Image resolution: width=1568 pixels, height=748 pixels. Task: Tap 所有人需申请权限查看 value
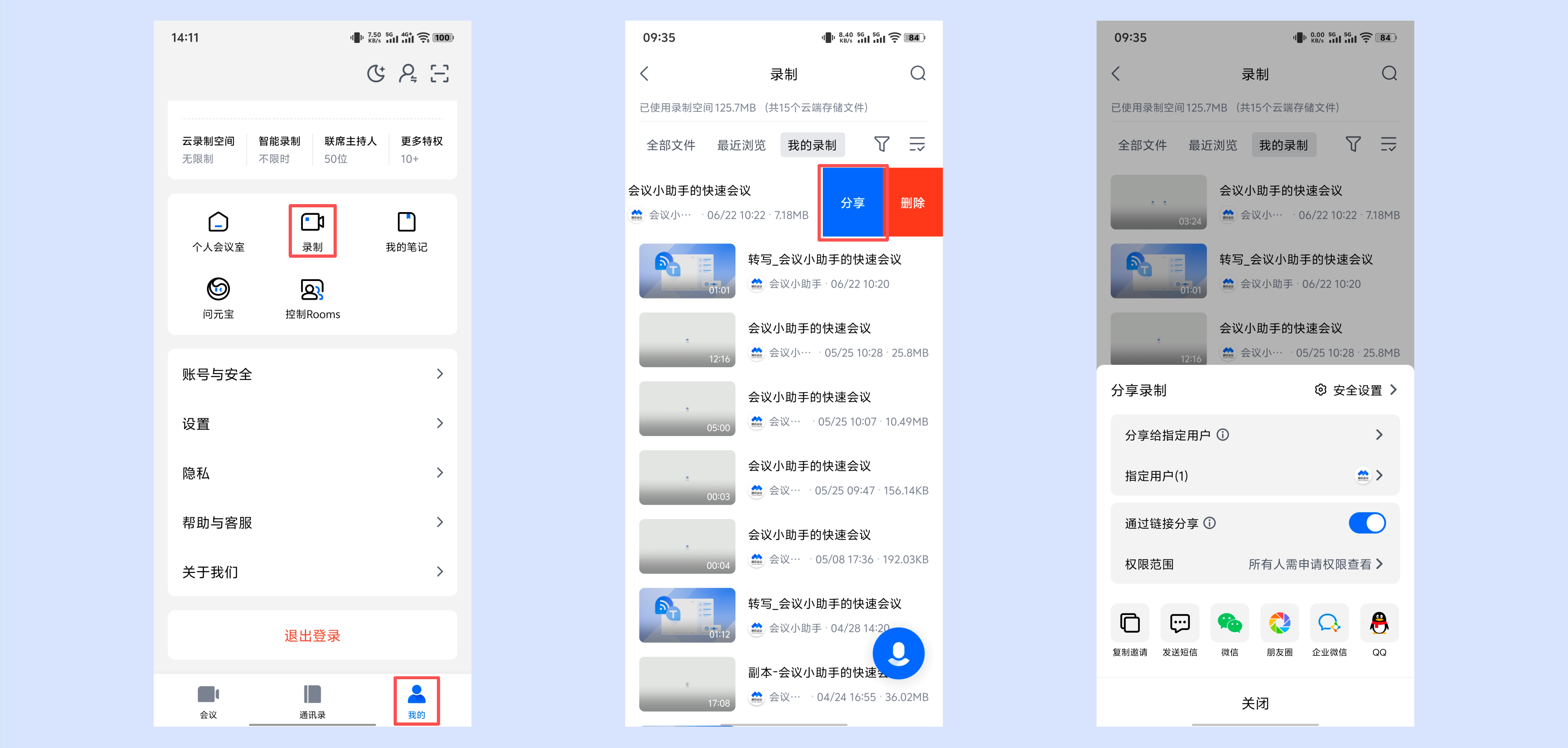[x=1309, y=564]
